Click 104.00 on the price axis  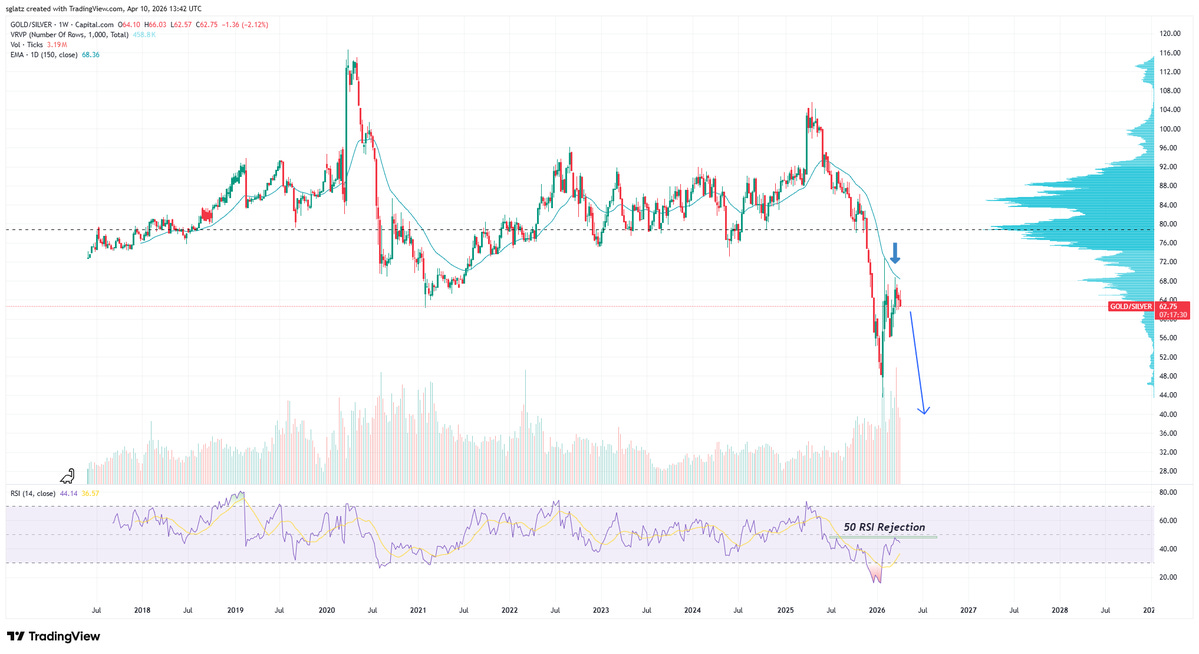pos(1169,110)
